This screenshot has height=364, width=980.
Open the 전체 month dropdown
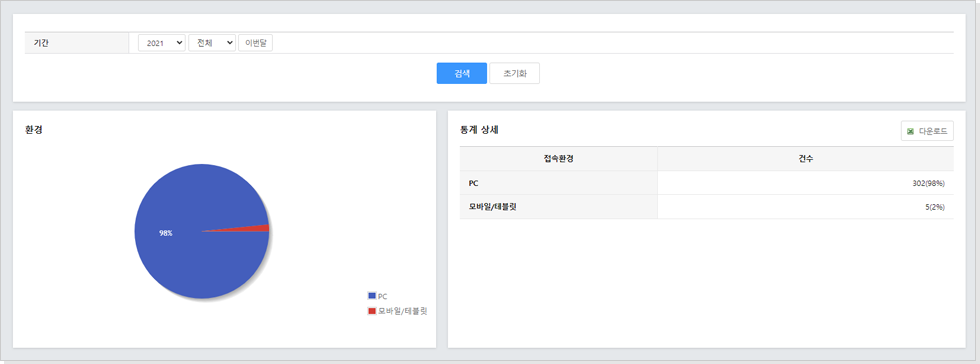212,43
